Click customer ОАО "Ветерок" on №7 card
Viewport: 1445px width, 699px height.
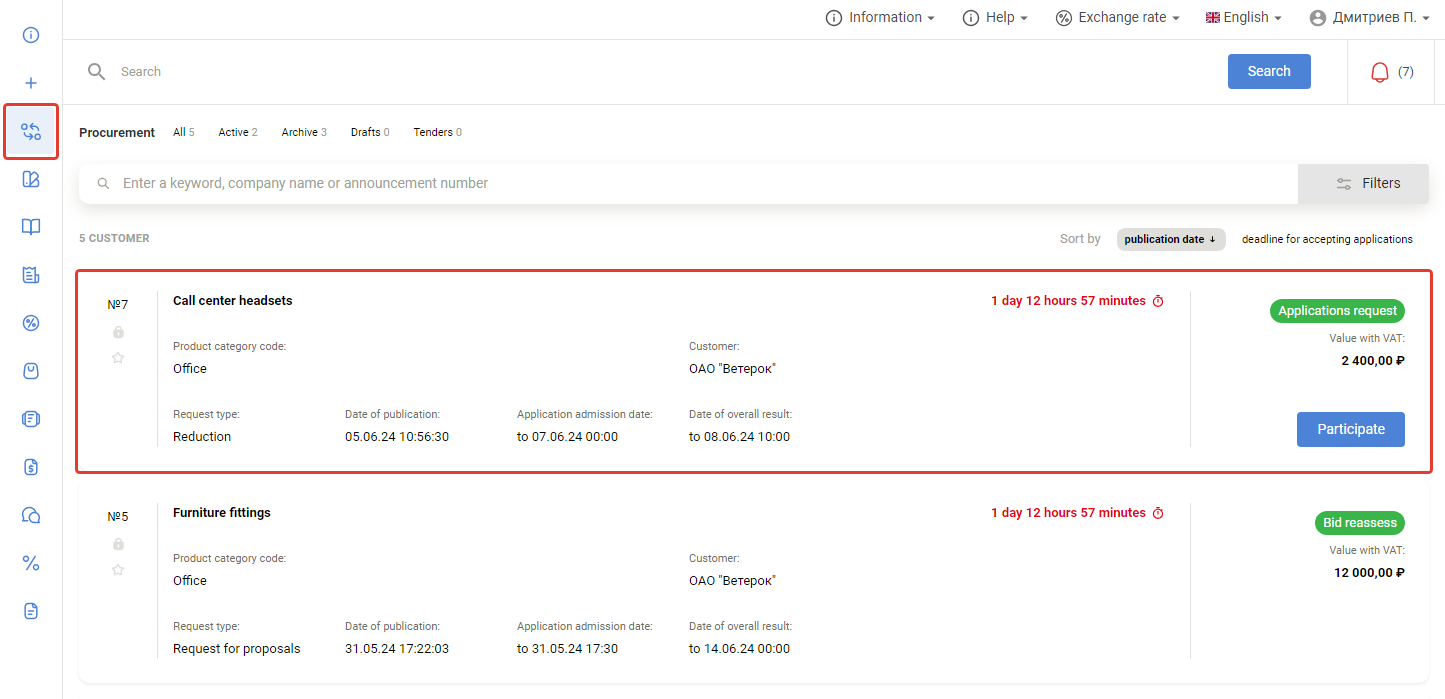(732, 369)
